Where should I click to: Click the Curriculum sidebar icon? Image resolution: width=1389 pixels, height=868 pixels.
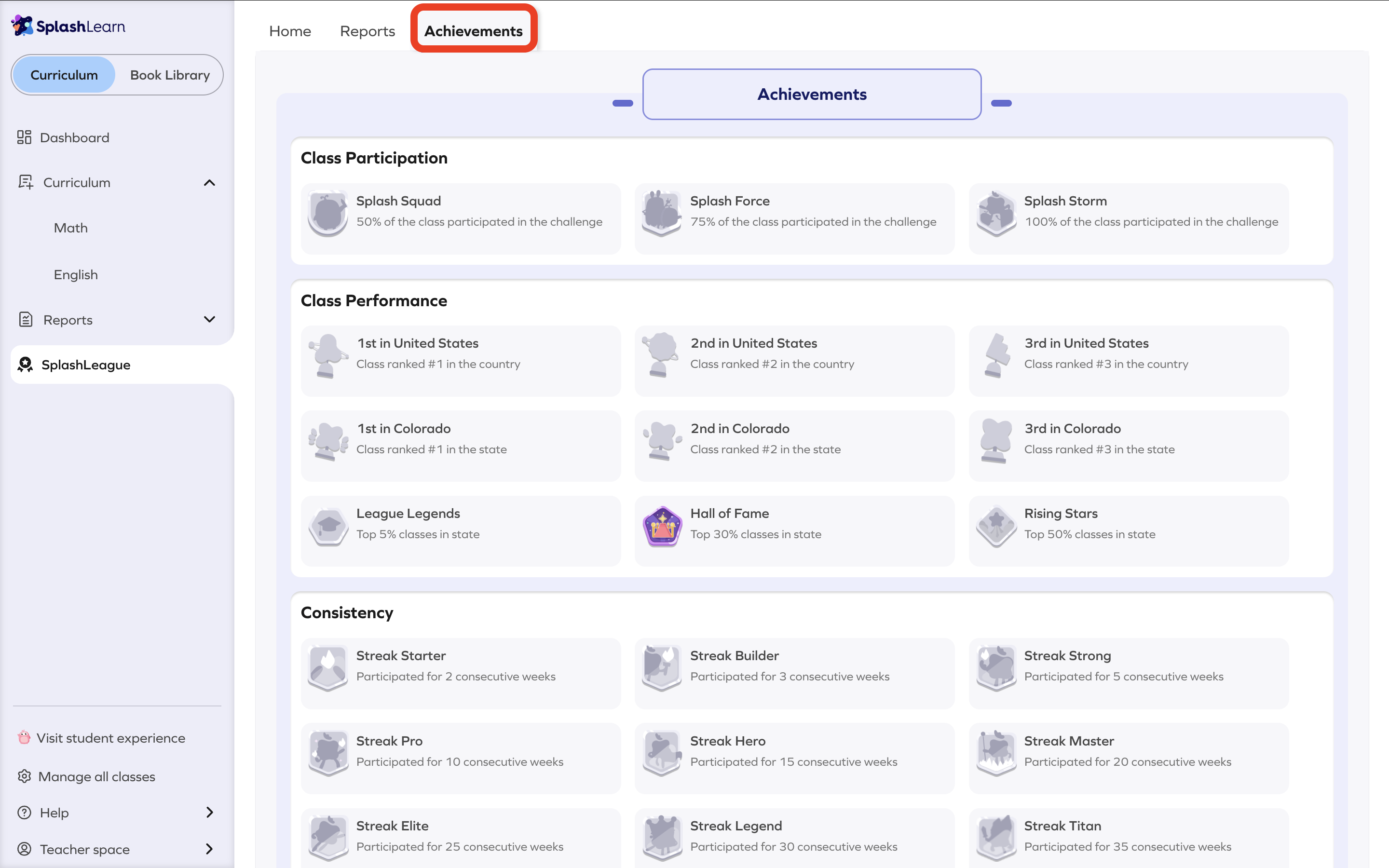(25, 182)
